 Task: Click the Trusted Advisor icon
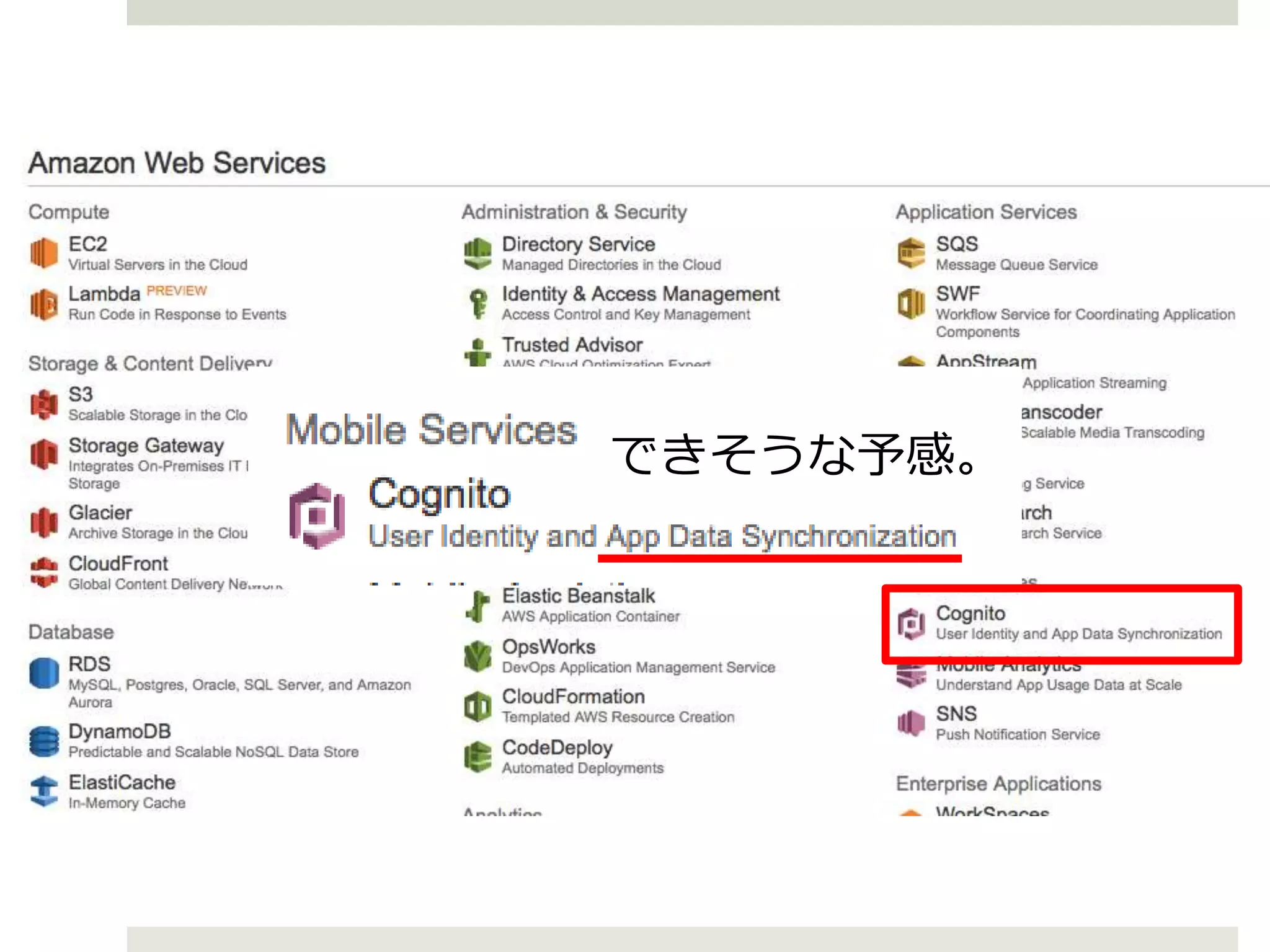(x=477, y=352)
